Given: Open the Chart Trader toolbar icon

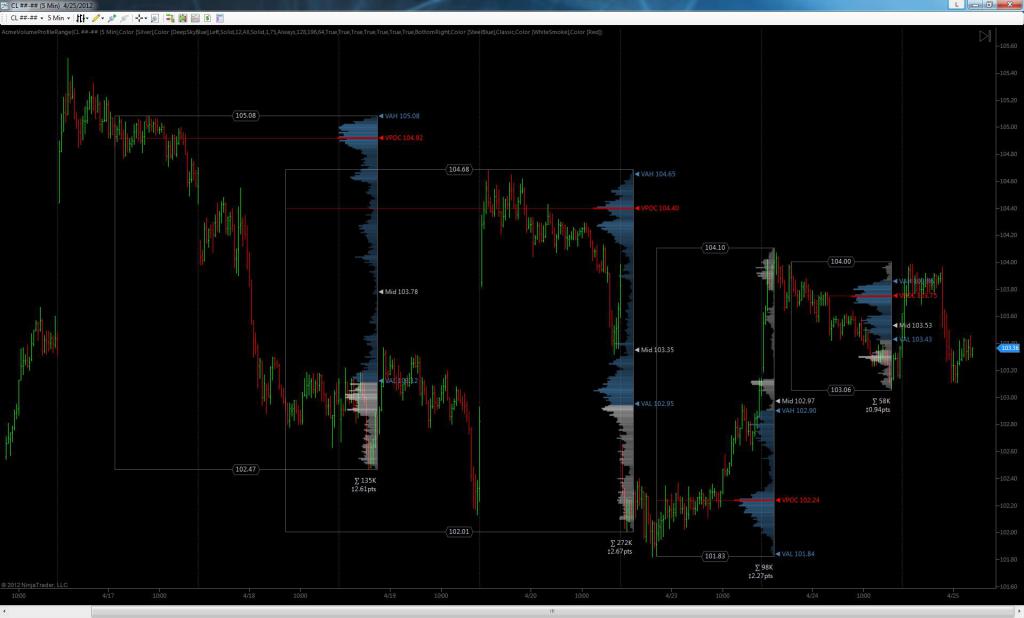Looking at the screenshot, I should [x=170, y=18].
